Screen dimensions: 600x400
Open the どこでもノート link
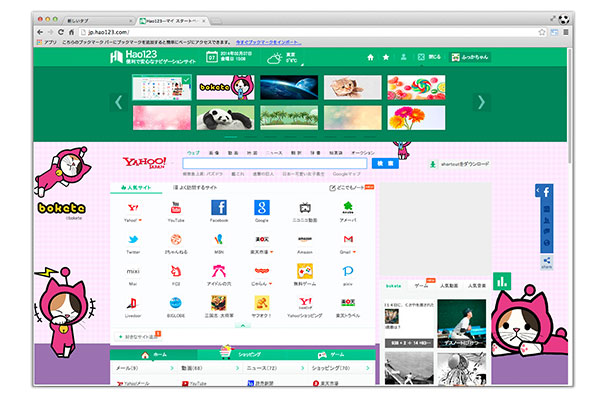click(351, 188)
